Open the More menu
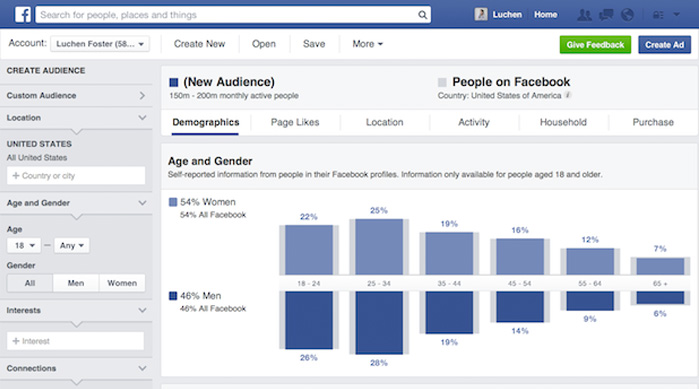The image size is (699, 389). 367,44
